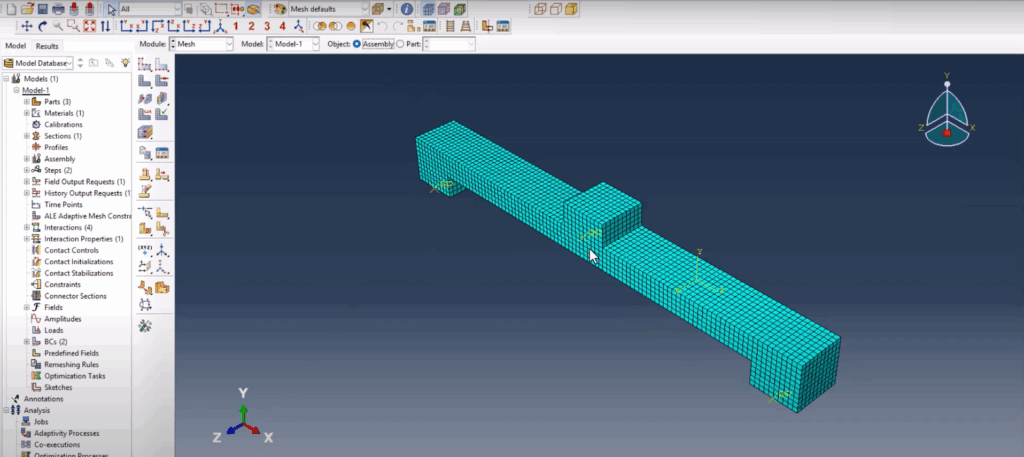Viewport: 1024px width, 457px height.
Task: Switch to the Results tab
Action: point(47,46)
